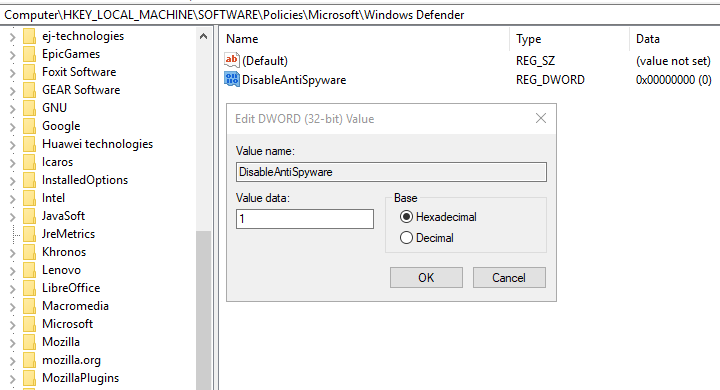Expand the Google registry key
The width and height of the screenshot is (720, 390).
12,127
